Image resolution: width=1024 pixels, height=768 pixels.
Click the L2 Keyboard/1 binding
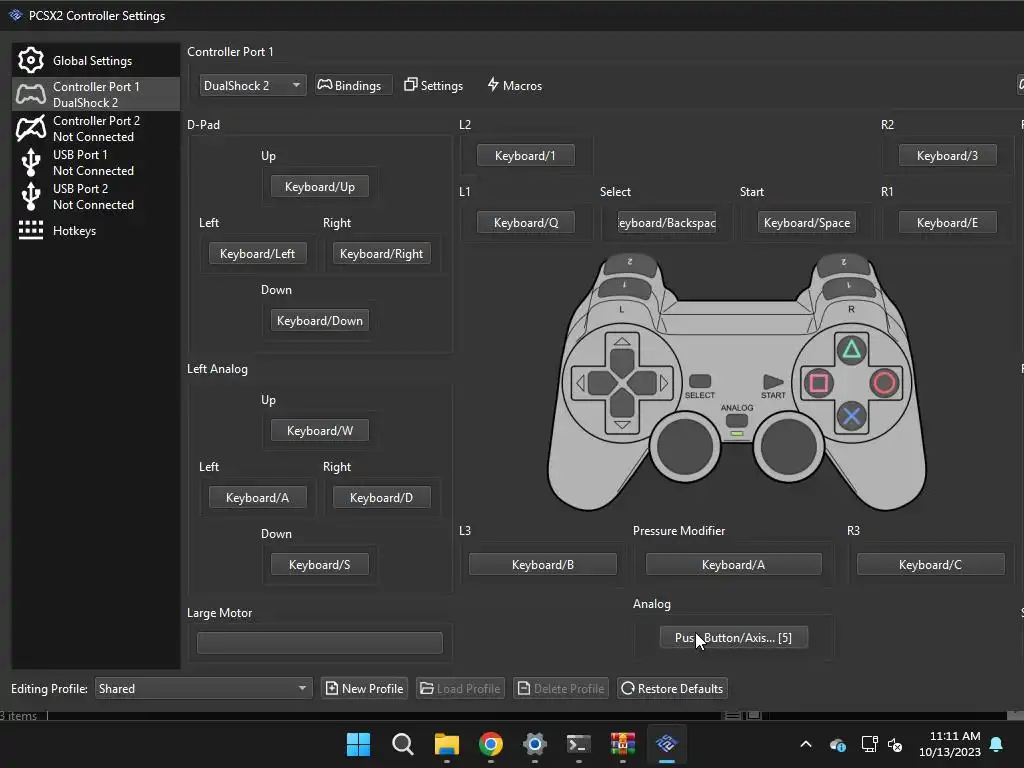[x=526, y=155]
